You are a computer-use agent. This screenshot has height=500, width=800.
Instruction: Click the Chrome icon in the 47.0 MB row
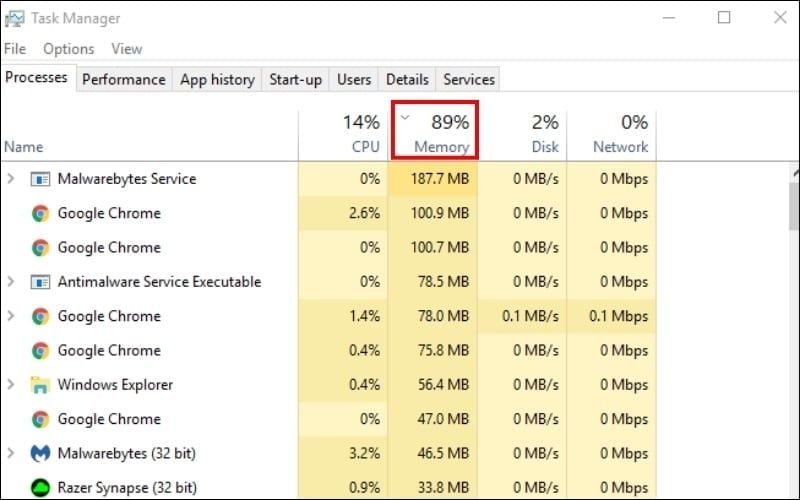40,419
